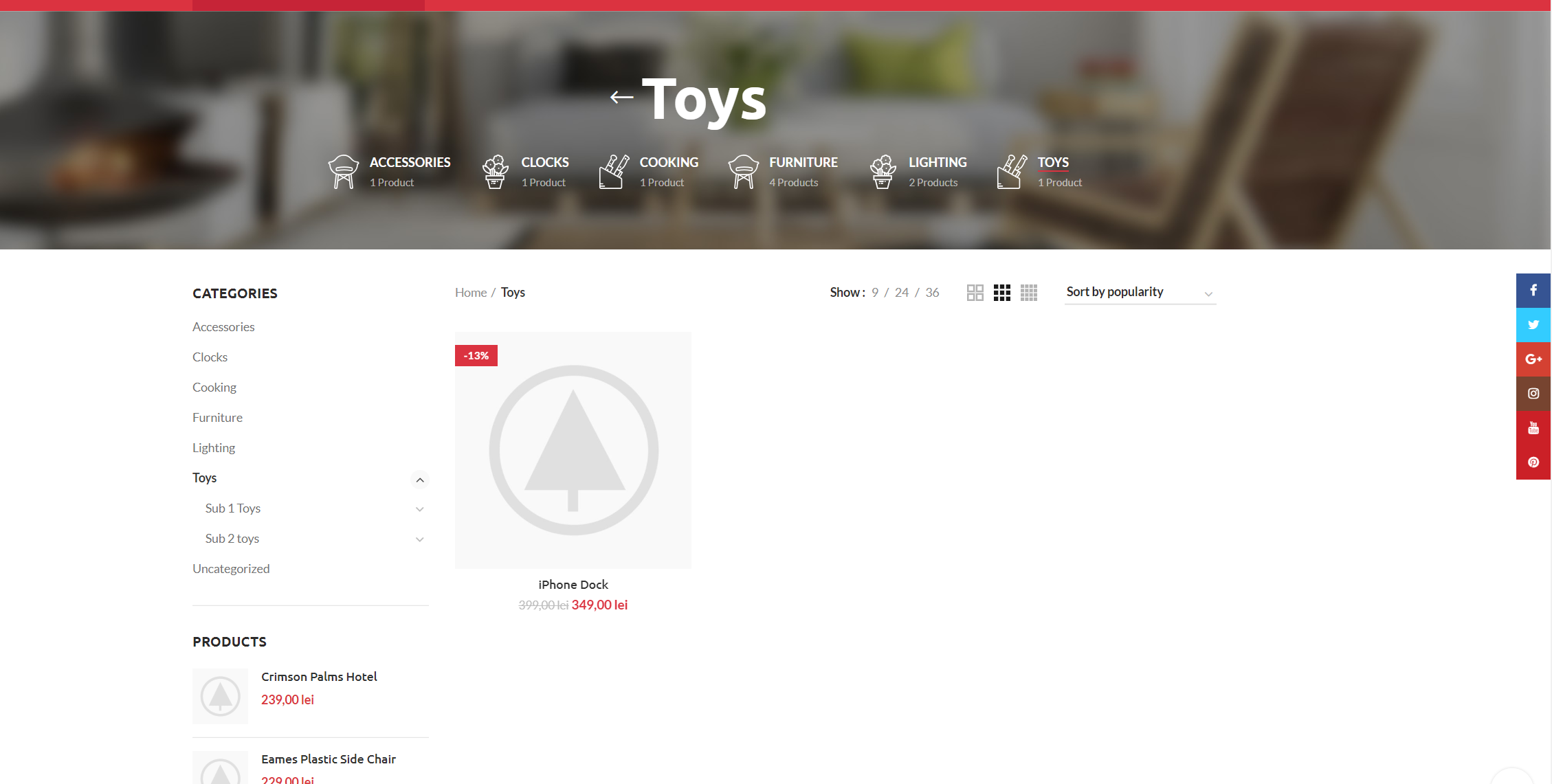Click the Twitter social icon

click(x=1533, y=325)
